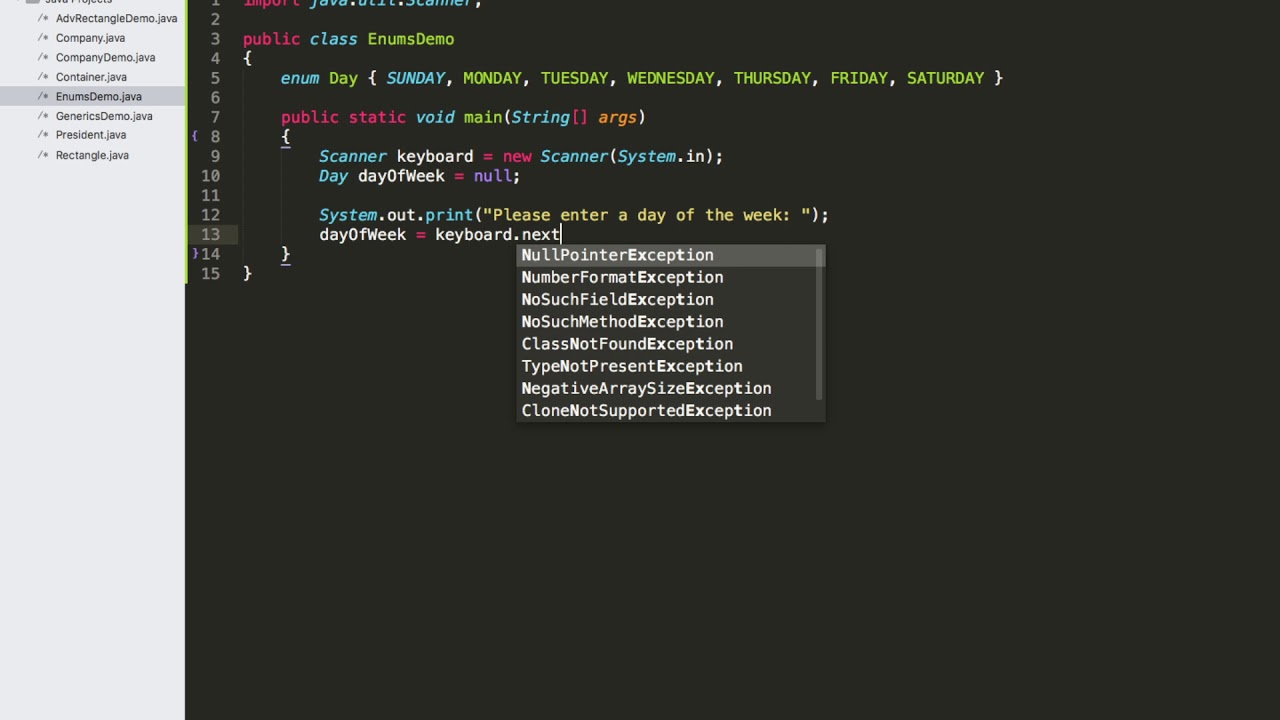
Task: Click the file icon beside GenericsDemo.java
Action: click(x=43, y=116)
